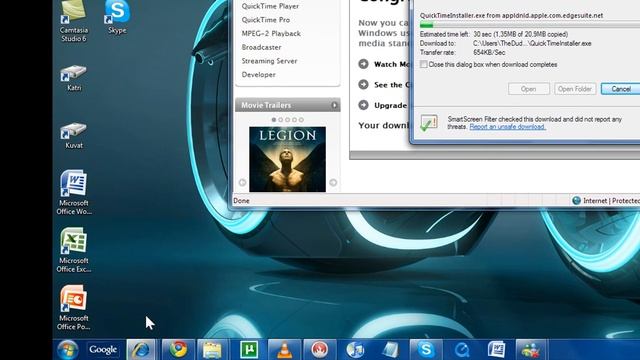
Task: Switch to Internet Explorer in the taskbar
Action: pyautogui.click(x=140, y=350)
